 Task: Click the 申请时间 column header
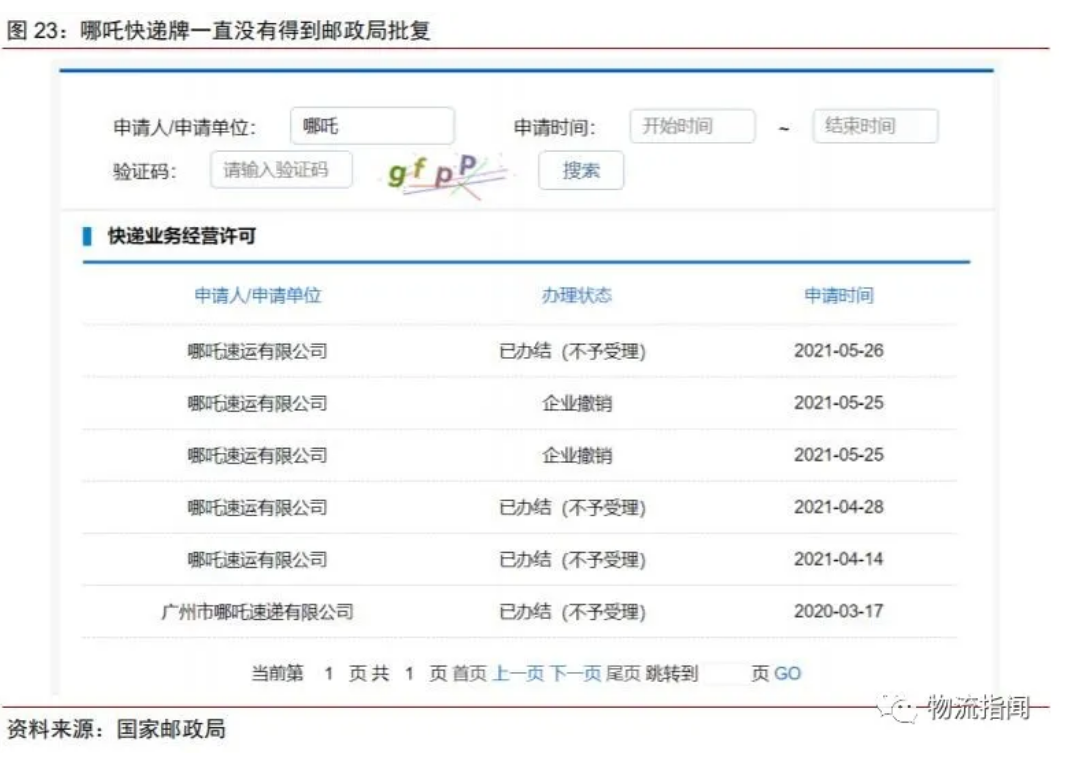coord(839,295)
